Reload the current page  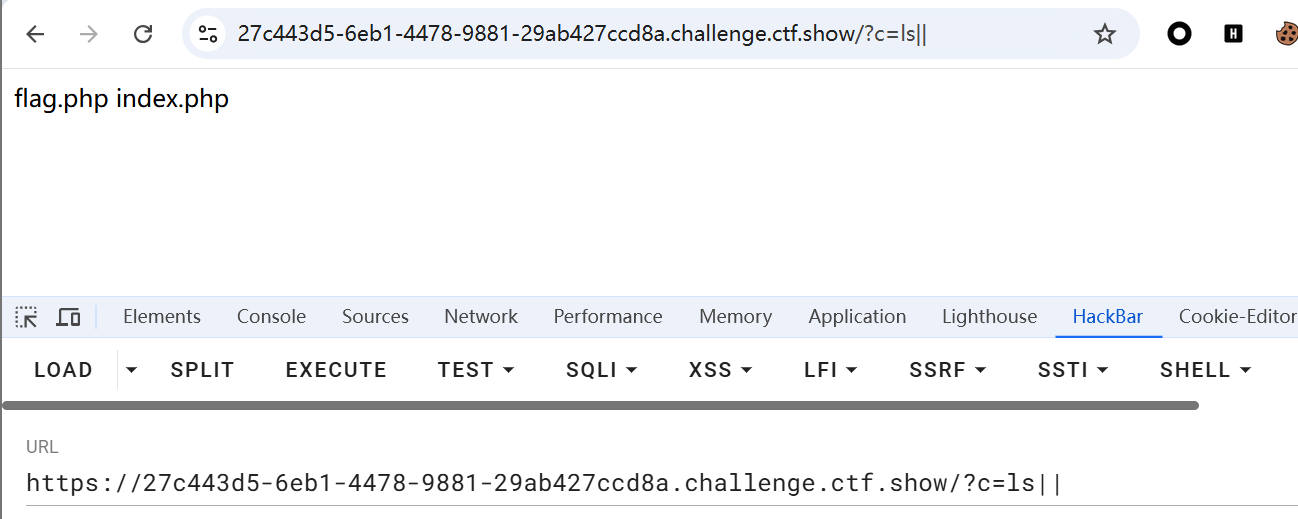[x=143, y=34]
